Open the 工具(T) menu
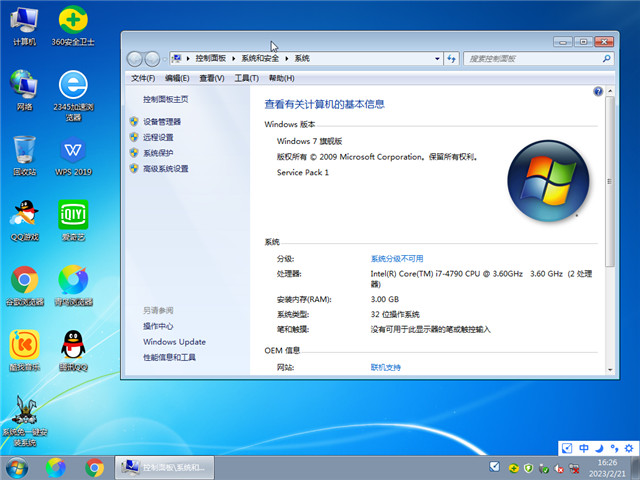The width and height of the screenshot is (640, 480). click(247, 78)
